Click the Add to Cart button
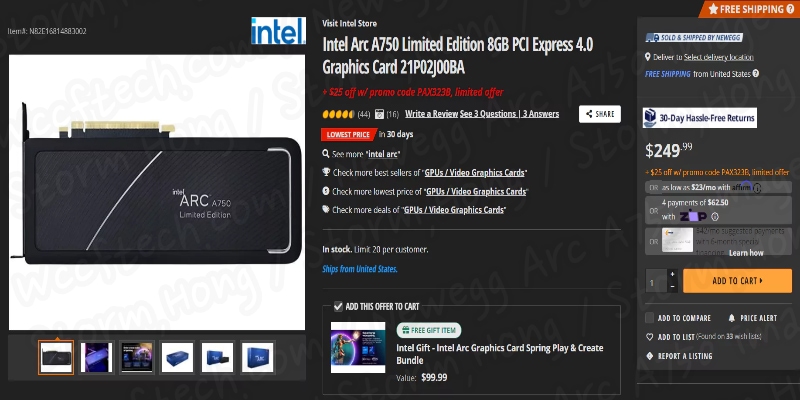This screenshot has height=400, width=800. (737, 281)
